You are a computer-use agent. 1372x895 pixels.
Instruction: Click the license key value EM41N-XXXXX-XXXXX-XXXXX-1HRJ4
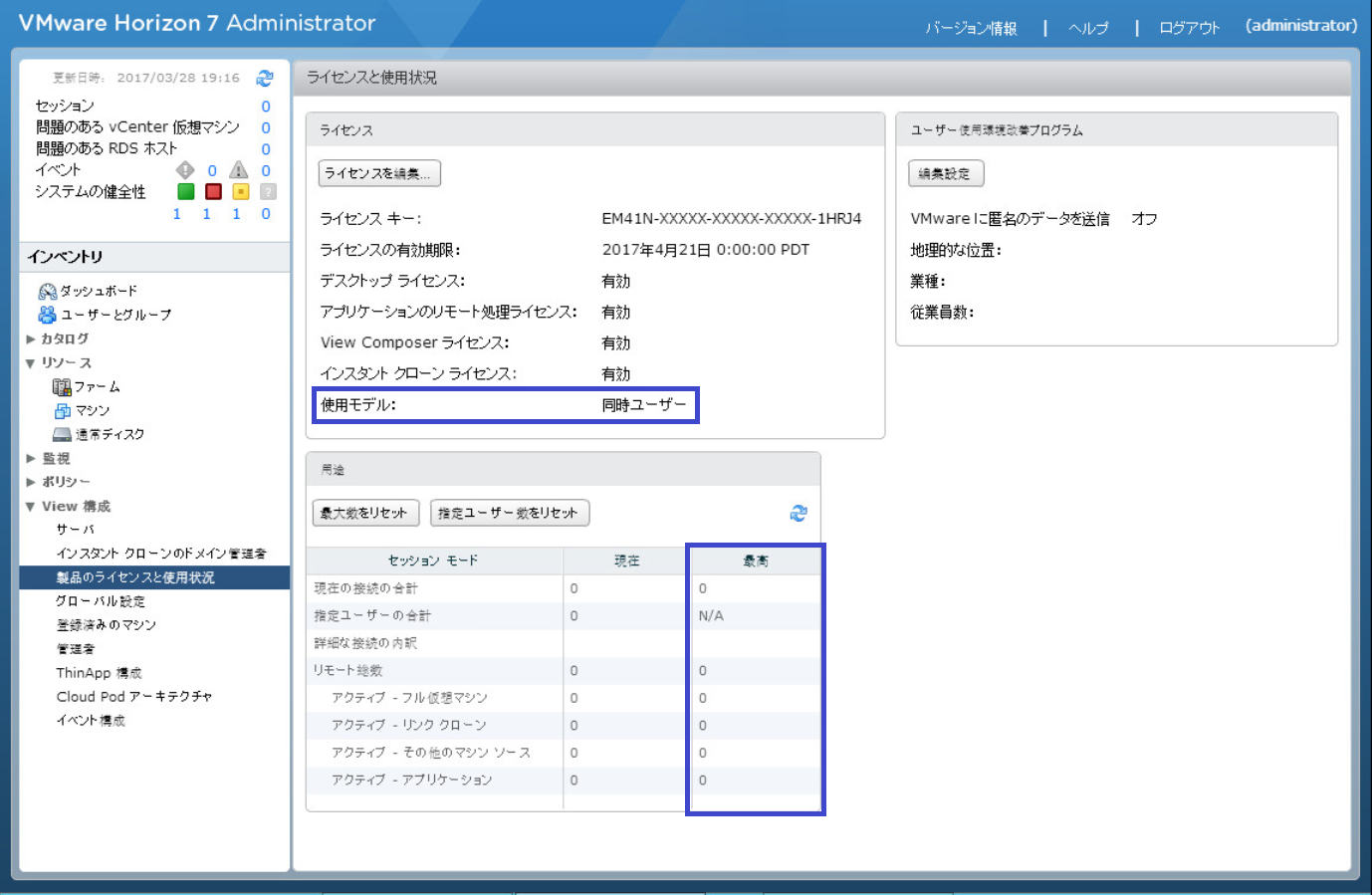[x=732, y=218]
